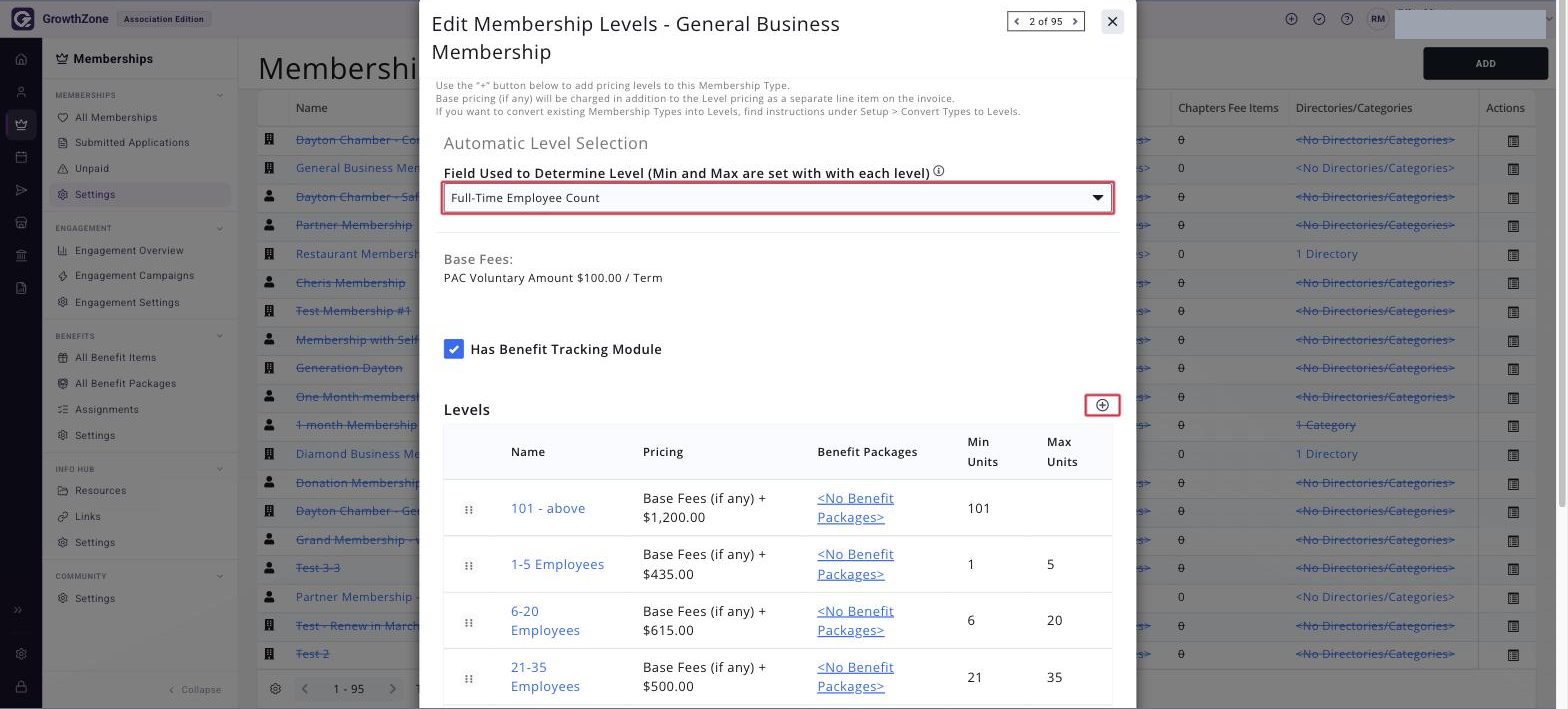The image size is (1568, 709).
Task: Click No Benefit Packages for the 101 - above level
Action: coord(855,508)
